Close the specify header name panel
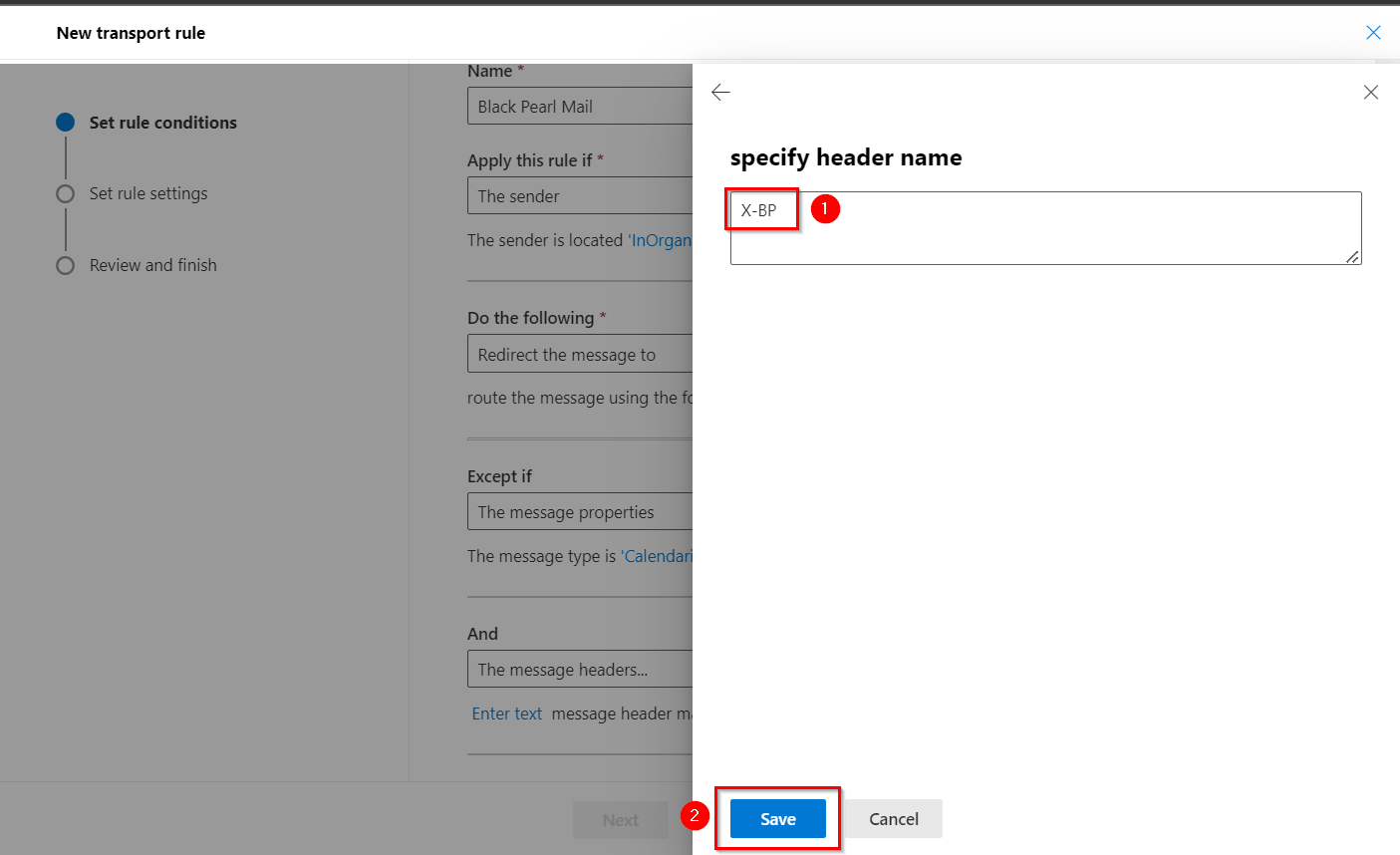 pos(1370,93)
